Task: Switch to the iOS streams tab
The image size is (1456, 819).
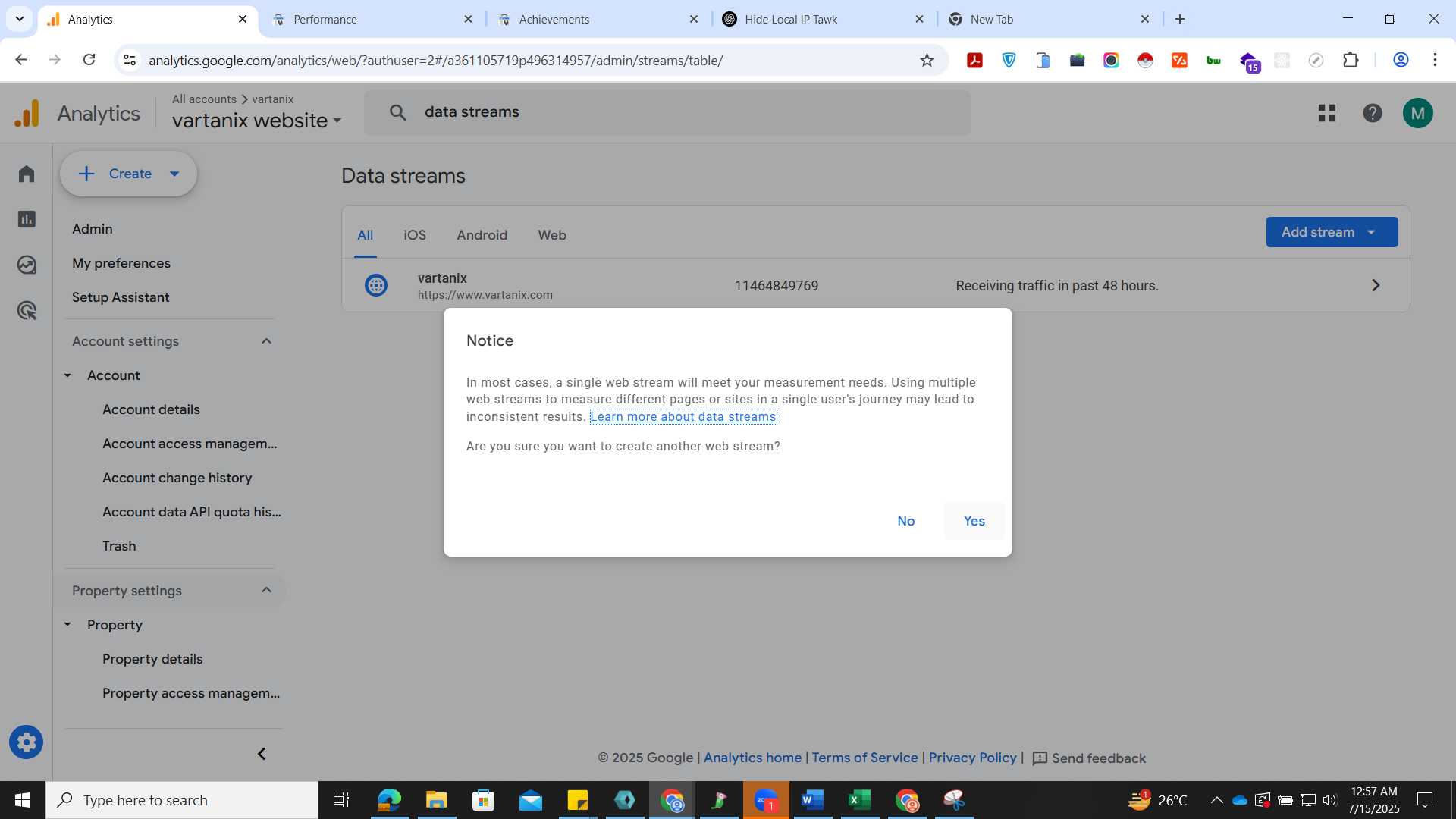Action: 415,235
